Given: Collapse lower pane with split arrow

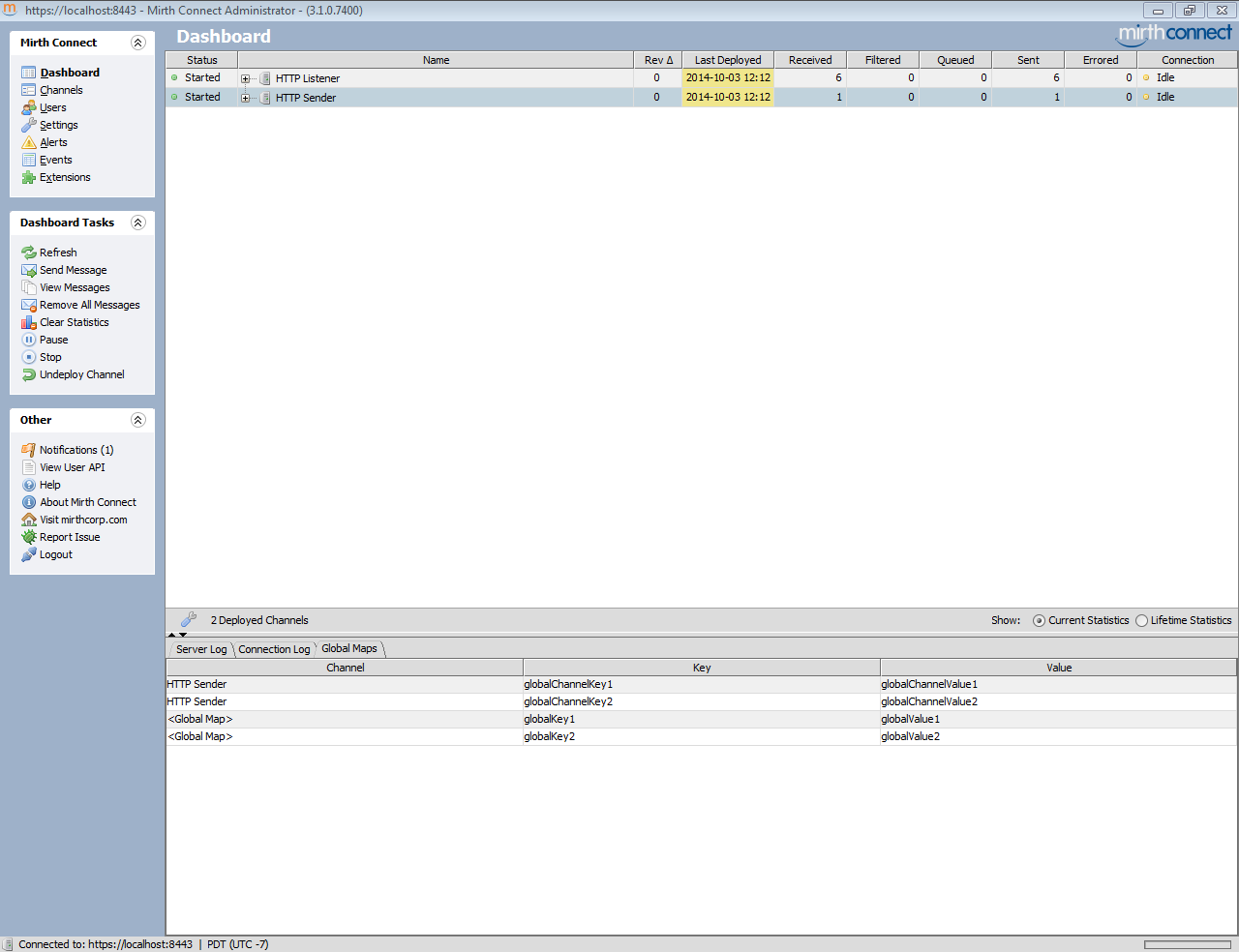Looking at the screenshot, I should [x=183, y=635].
